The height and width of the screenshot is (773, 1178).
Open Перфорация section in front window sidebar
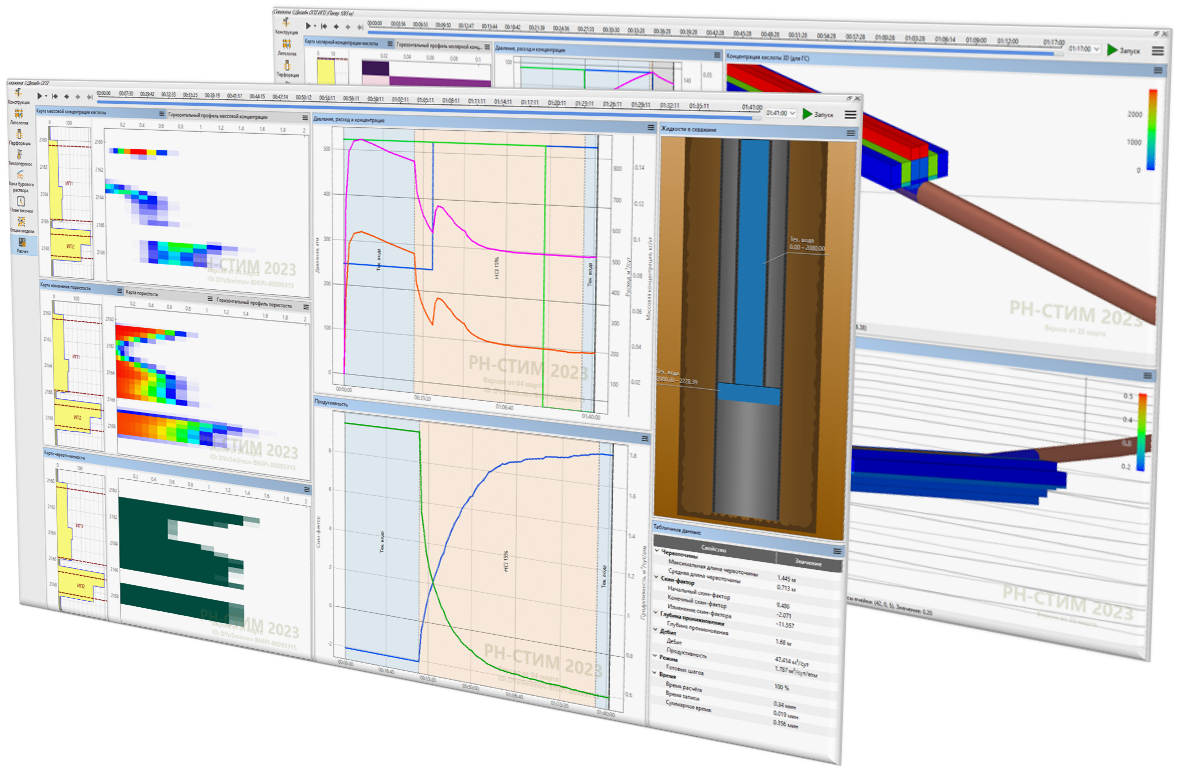coord(20,137)
